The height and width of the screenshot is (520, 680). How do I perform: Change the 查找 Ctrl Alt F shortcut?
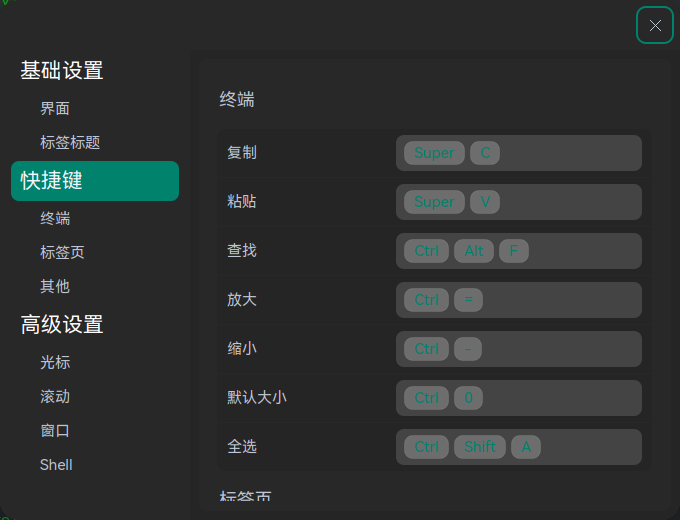[x=519, y=251]
